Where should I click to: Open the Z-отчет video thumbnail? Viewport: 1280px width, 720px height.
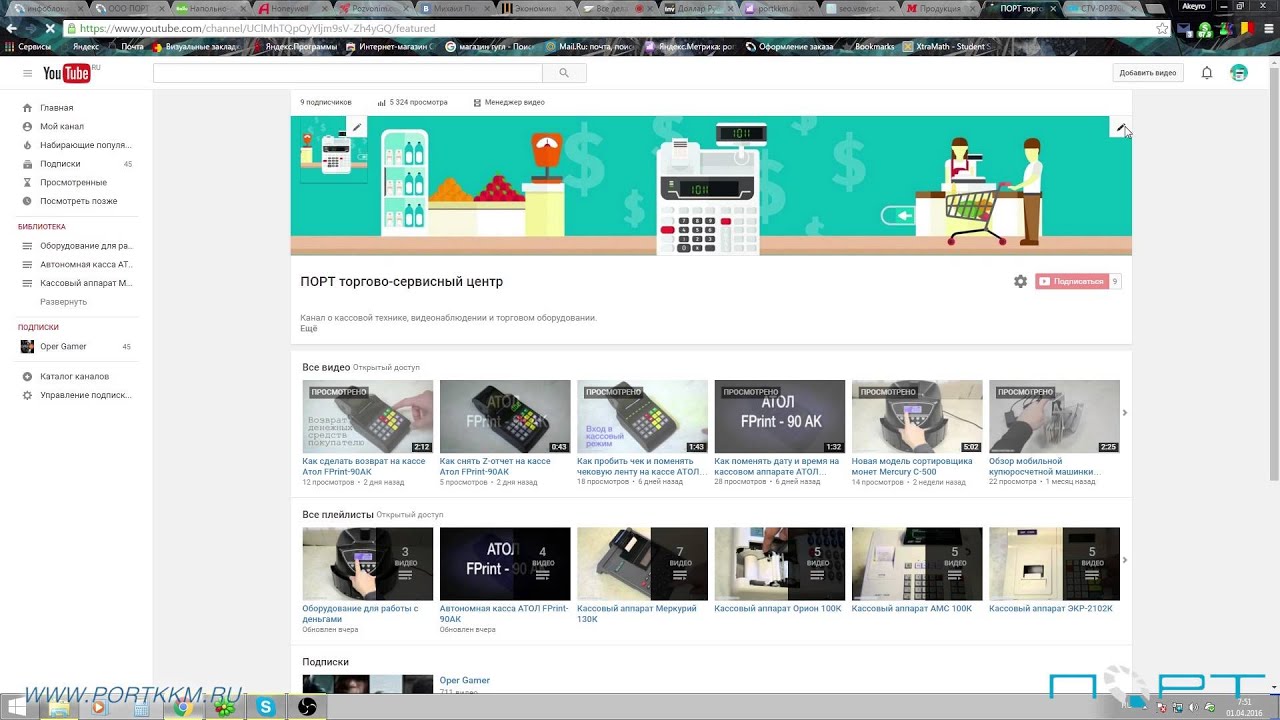pyautogui.click(x=505, y=417)
